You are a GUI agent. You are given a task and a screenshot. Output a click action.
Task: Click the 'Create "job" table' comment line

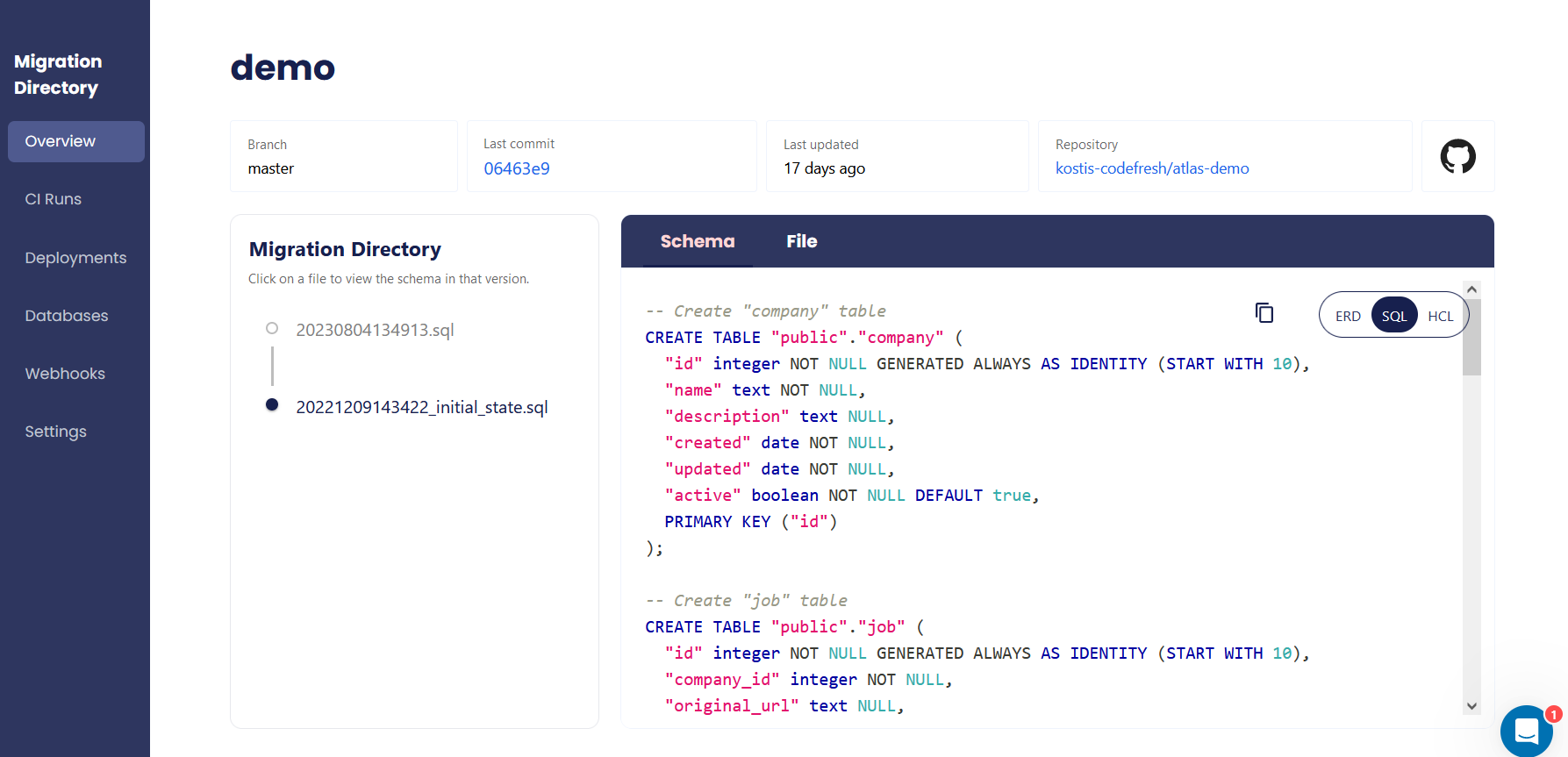coord(746,601)
